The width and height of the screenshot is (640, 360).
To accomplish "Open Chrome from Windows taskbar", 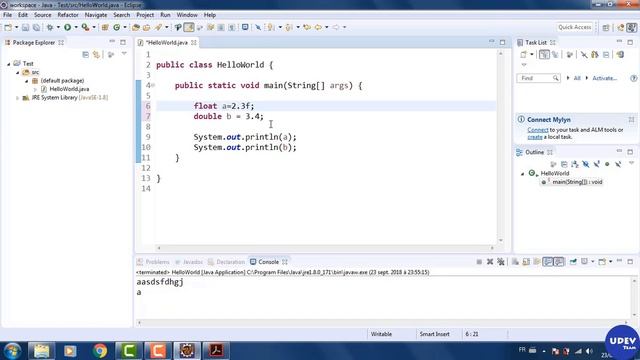I will tap(100, 351).
